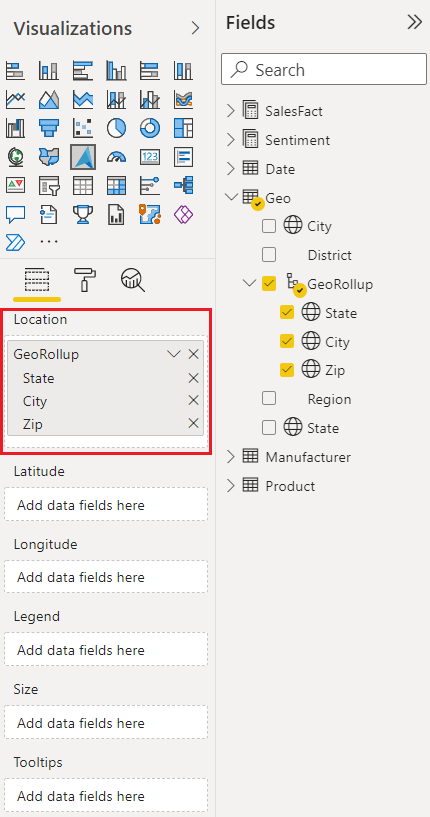The width and height of the screenshot is (430, 817).
Task: Expand the Sentiment table
Action: pos(231,140)
